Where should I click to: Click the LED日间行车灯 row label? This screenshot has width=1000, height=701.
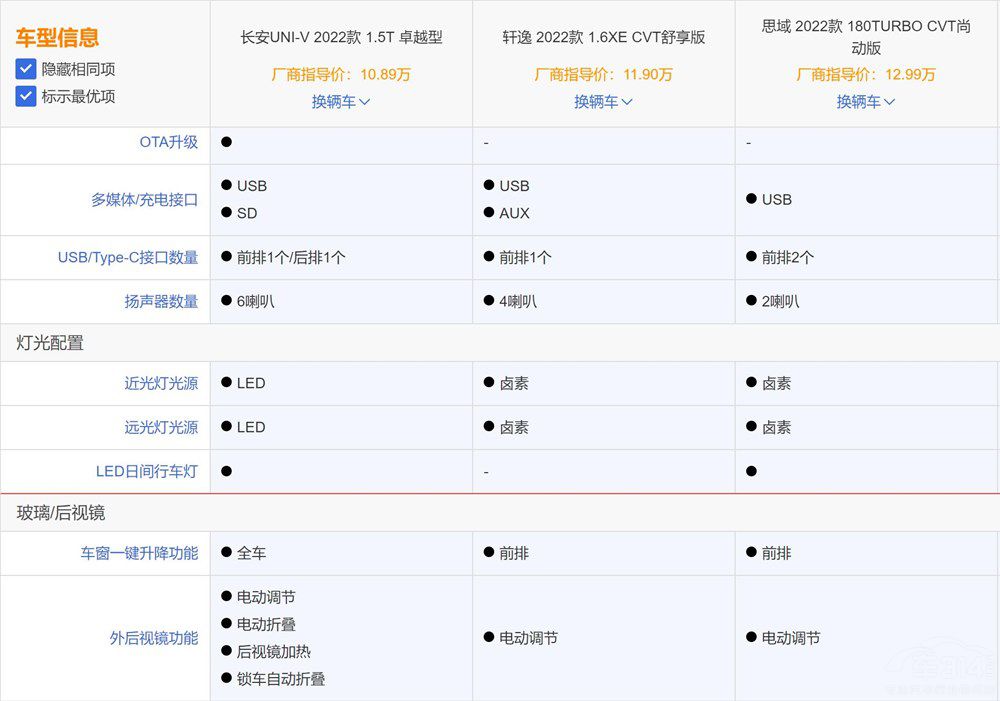(146, 471)
